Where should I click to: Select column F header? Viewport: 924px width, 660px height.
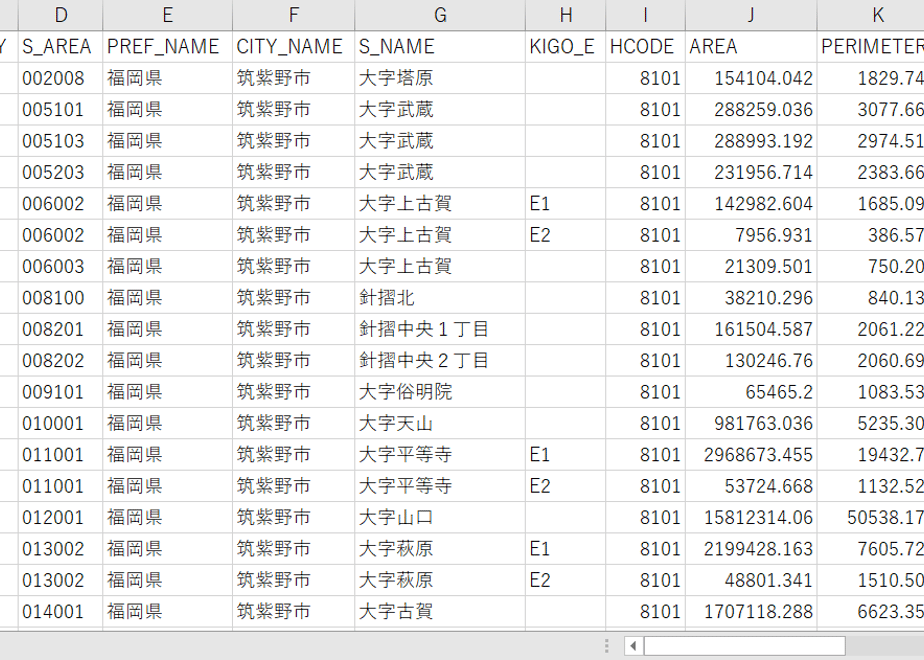click(x=293, y=15)
